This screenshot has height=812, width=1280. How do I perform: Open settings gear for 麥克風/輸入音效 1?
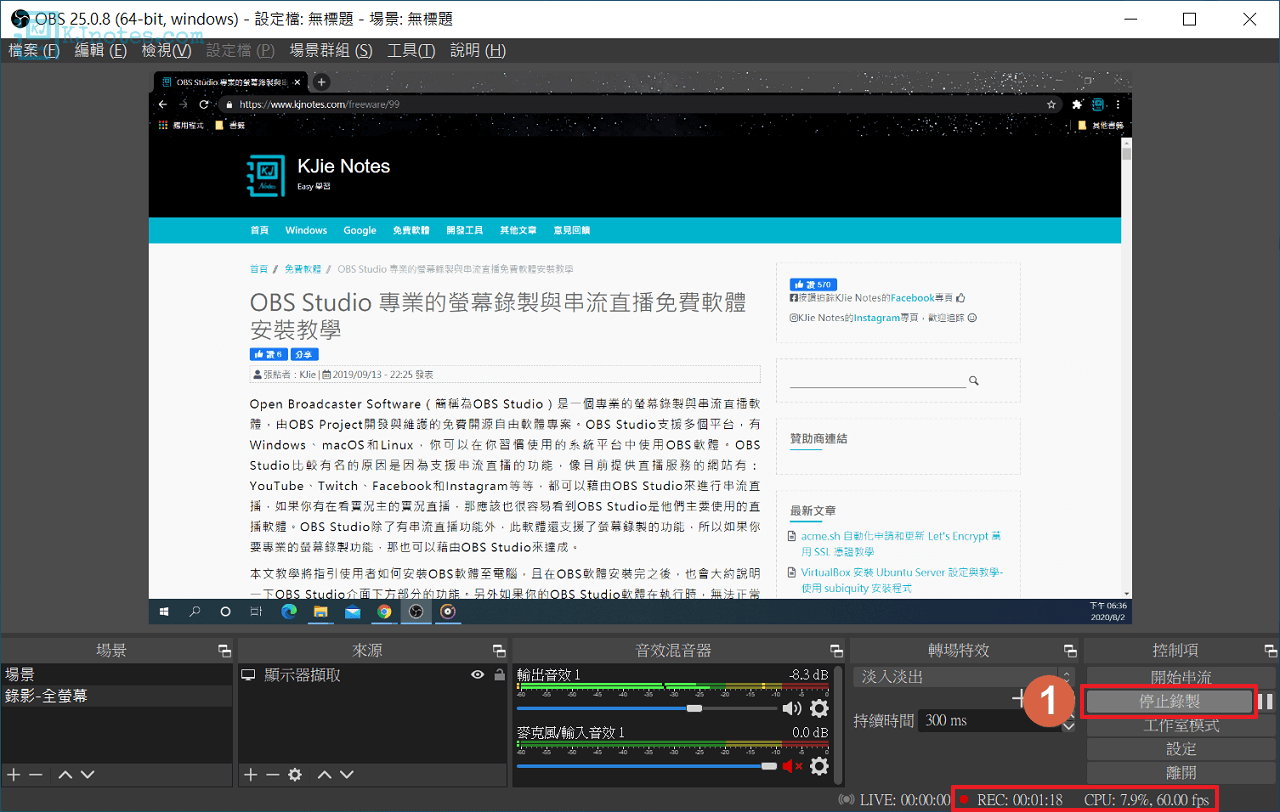[819, 767]
